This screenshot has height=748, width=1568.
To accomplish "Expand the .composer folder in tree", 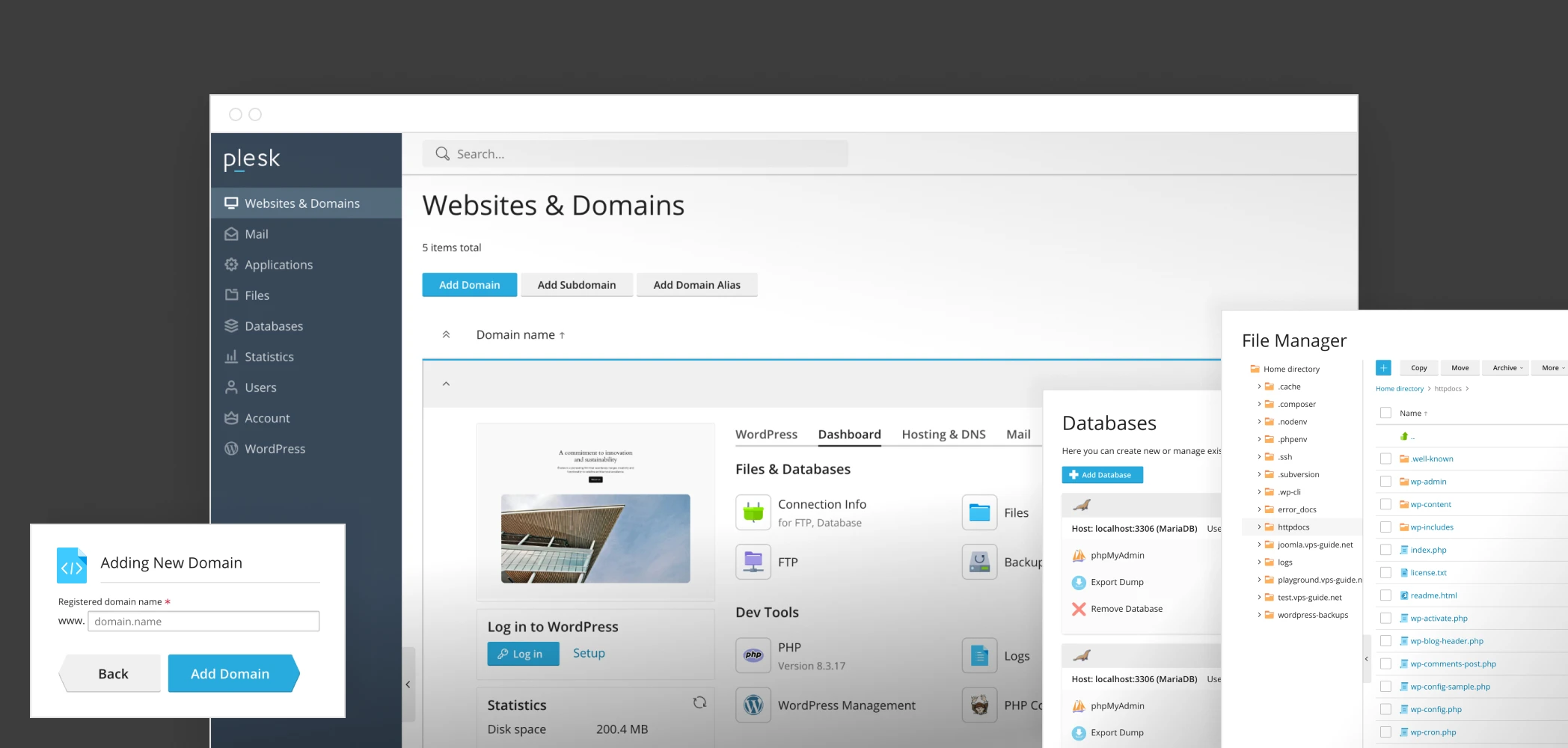I will coord(1259,404).
